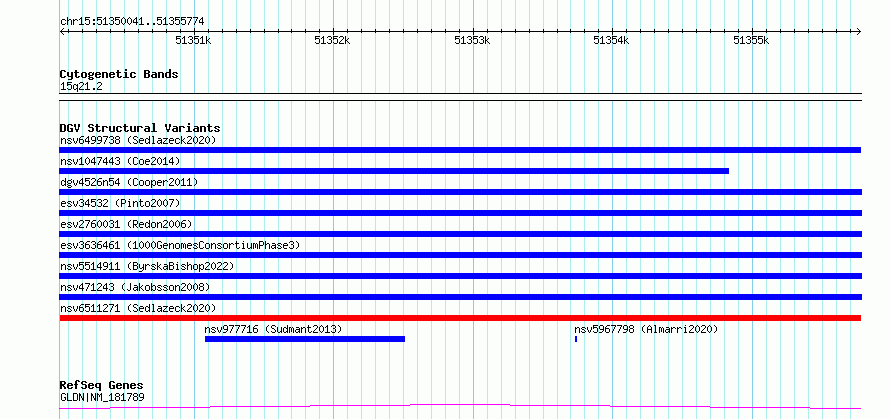Select the blue bar for nsv471243
This screenshot has width=890, height=419.
point(460,297)
